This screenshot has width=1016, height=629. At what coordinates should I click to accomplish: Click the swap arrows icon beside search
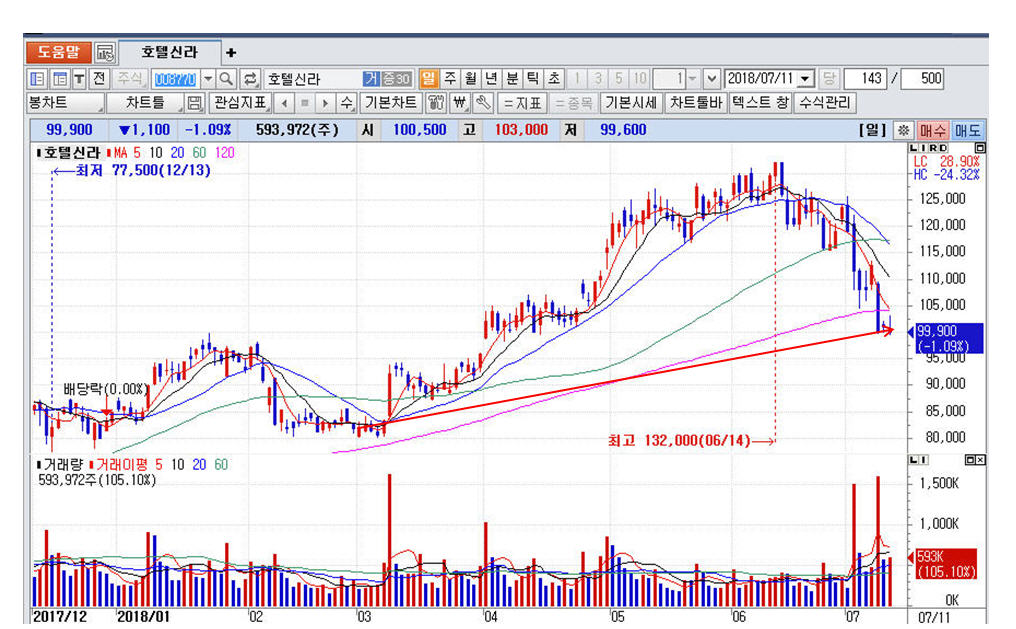(250, 79)
